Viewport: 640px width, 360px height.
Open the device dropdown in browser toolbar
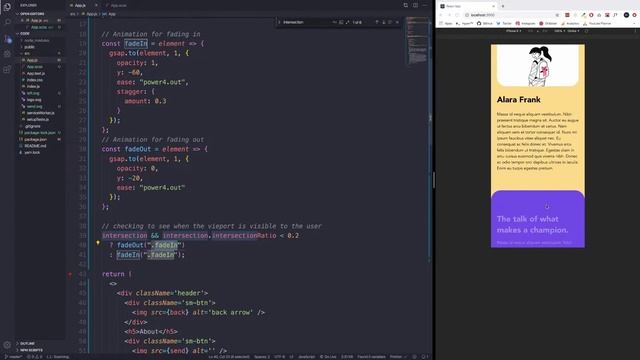(x=513, y=31)
